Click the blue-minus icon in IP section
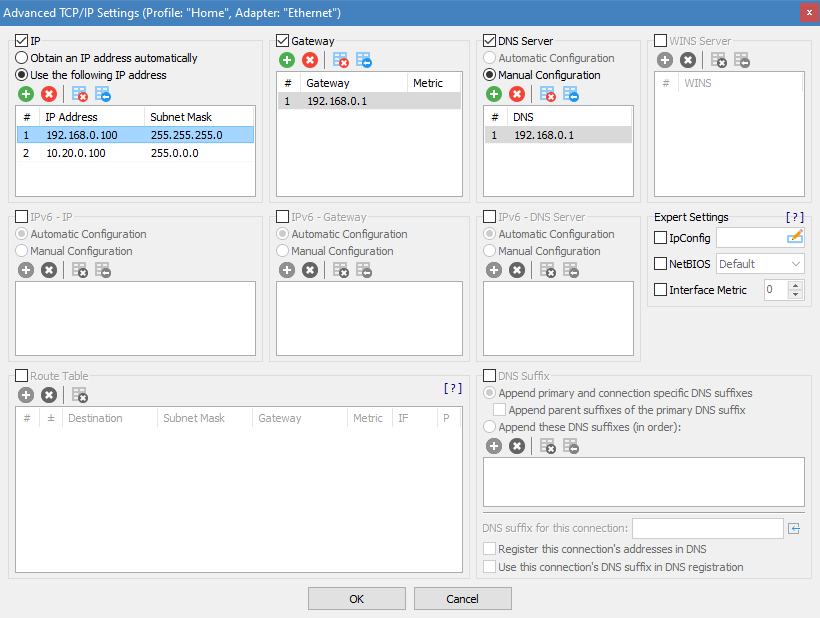 pos(103,94)
